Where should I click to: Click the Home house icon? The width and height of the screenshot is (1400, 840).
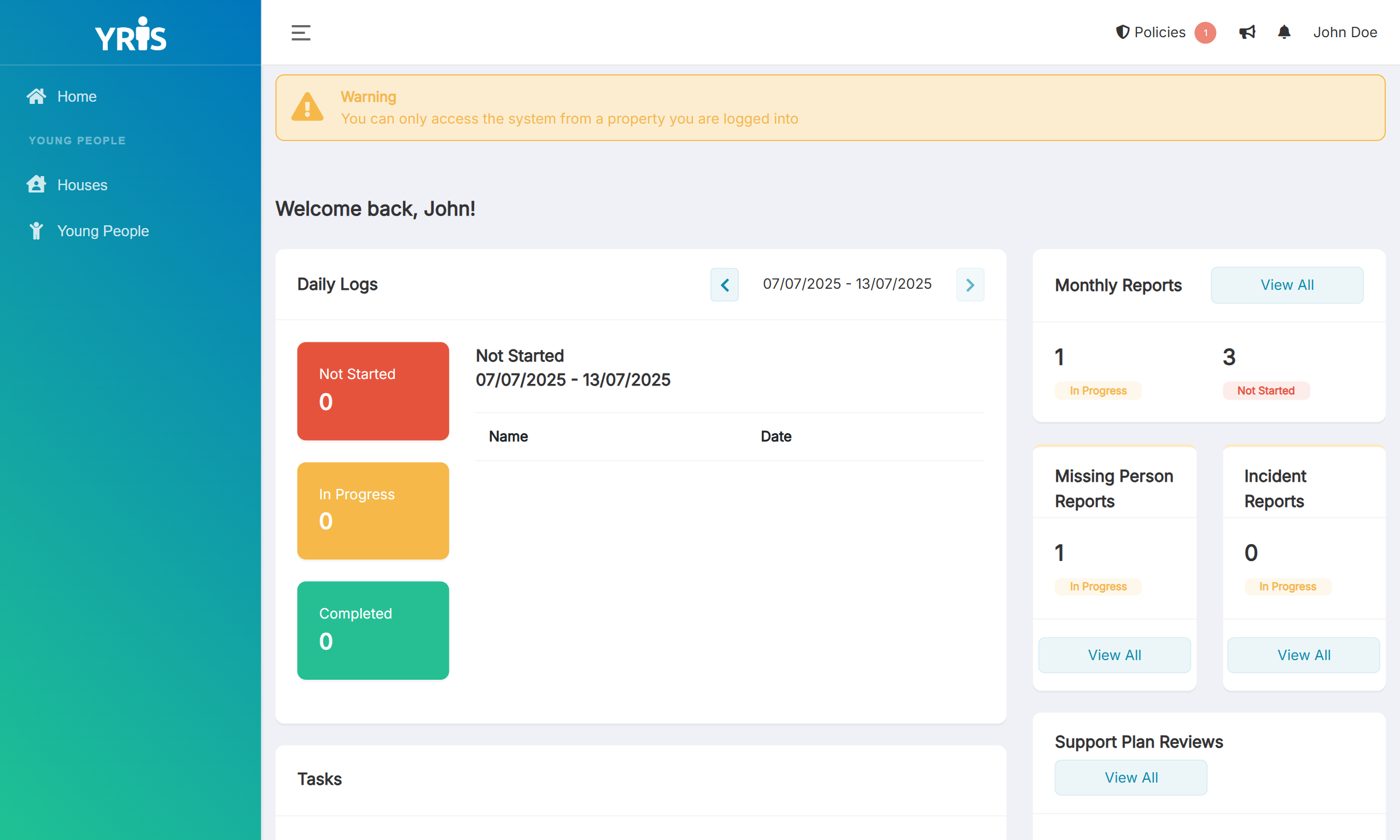36,96
